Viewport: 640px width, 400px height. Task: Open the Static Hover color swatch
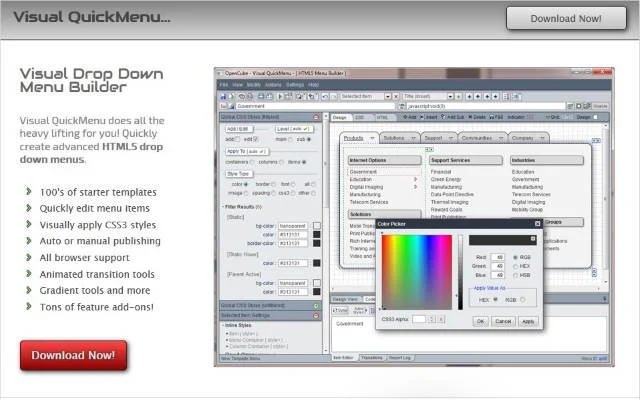(x=316, y=263)
